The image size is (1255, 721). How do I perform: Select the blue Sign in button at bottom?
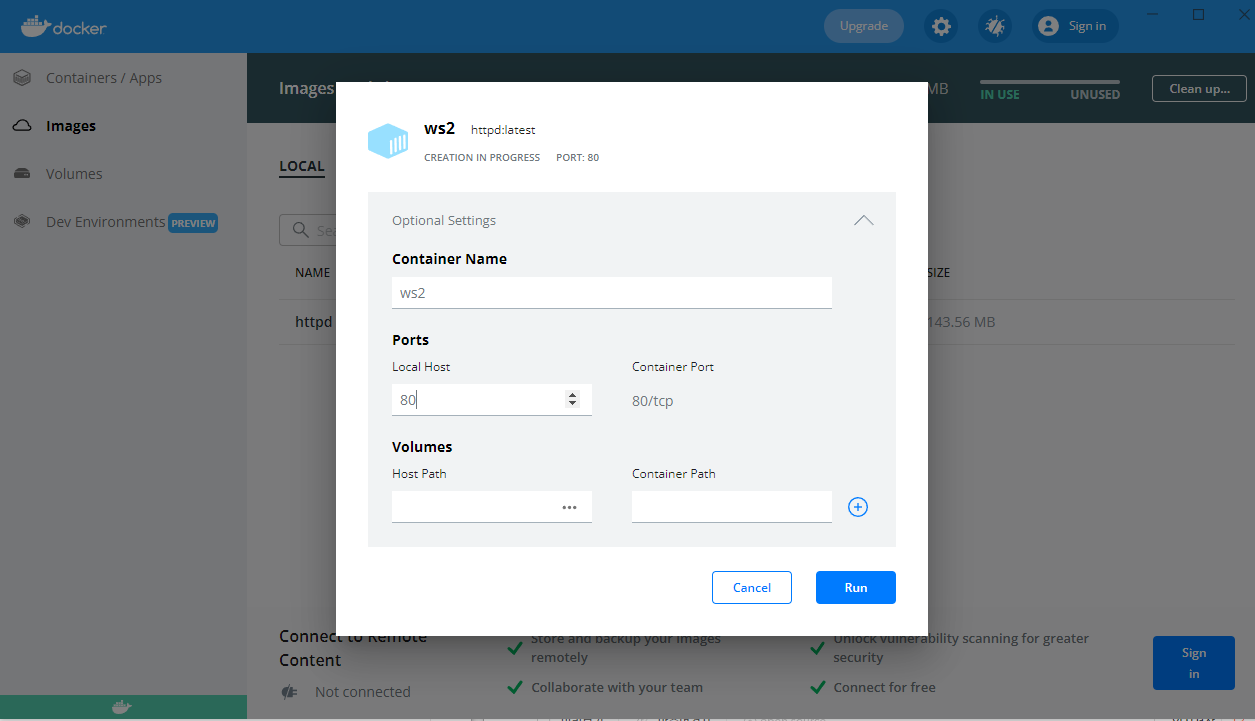click(1194, 663)
